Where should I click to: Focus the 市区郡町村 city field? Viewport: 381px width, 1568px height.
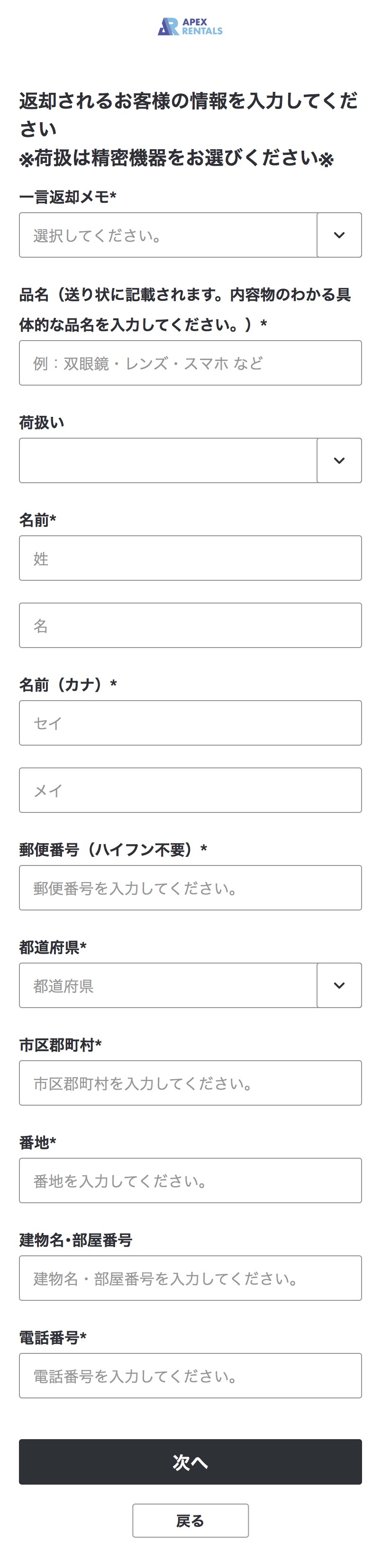click(190, 1083)
